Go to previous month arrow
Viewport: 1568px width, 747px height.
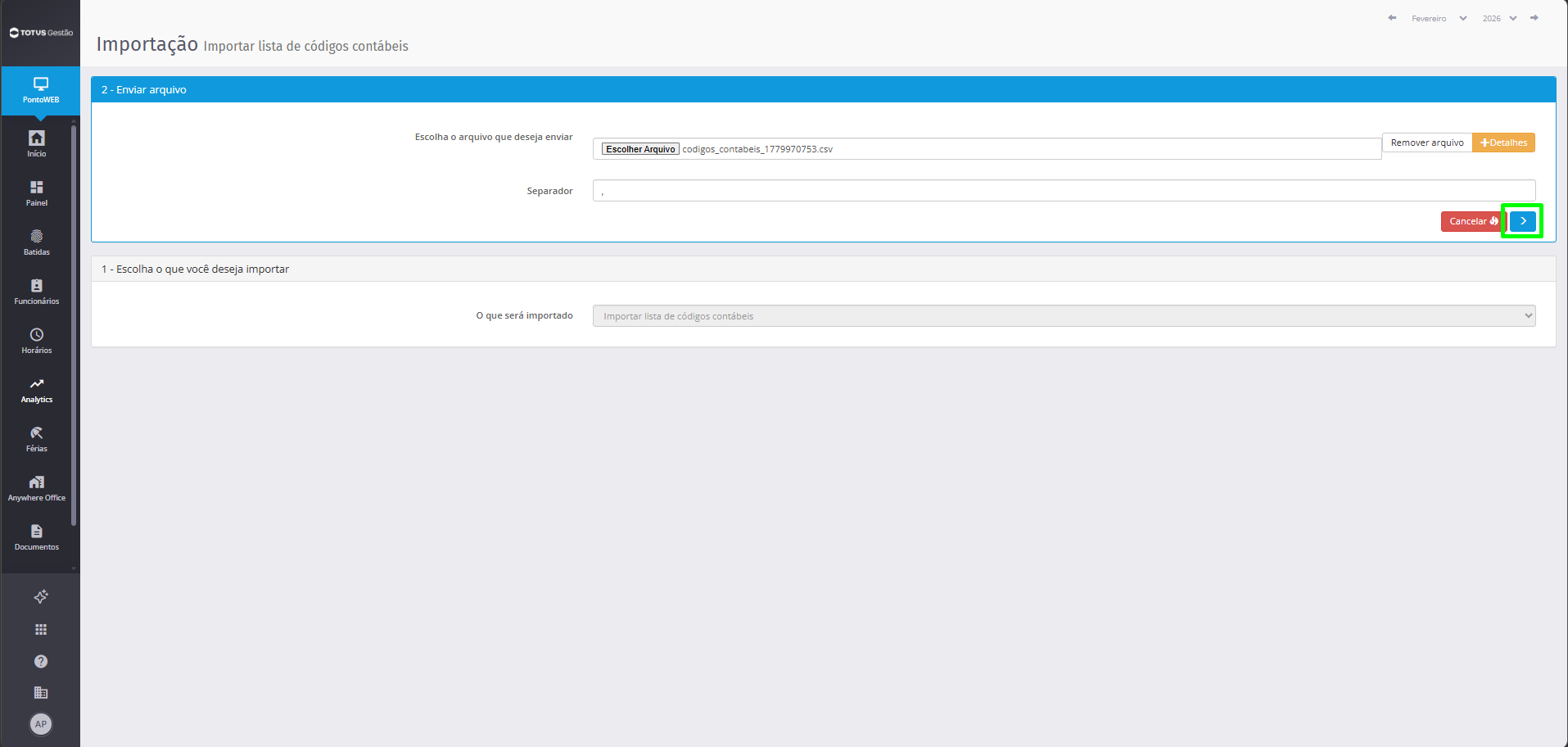coord(1392,18)
